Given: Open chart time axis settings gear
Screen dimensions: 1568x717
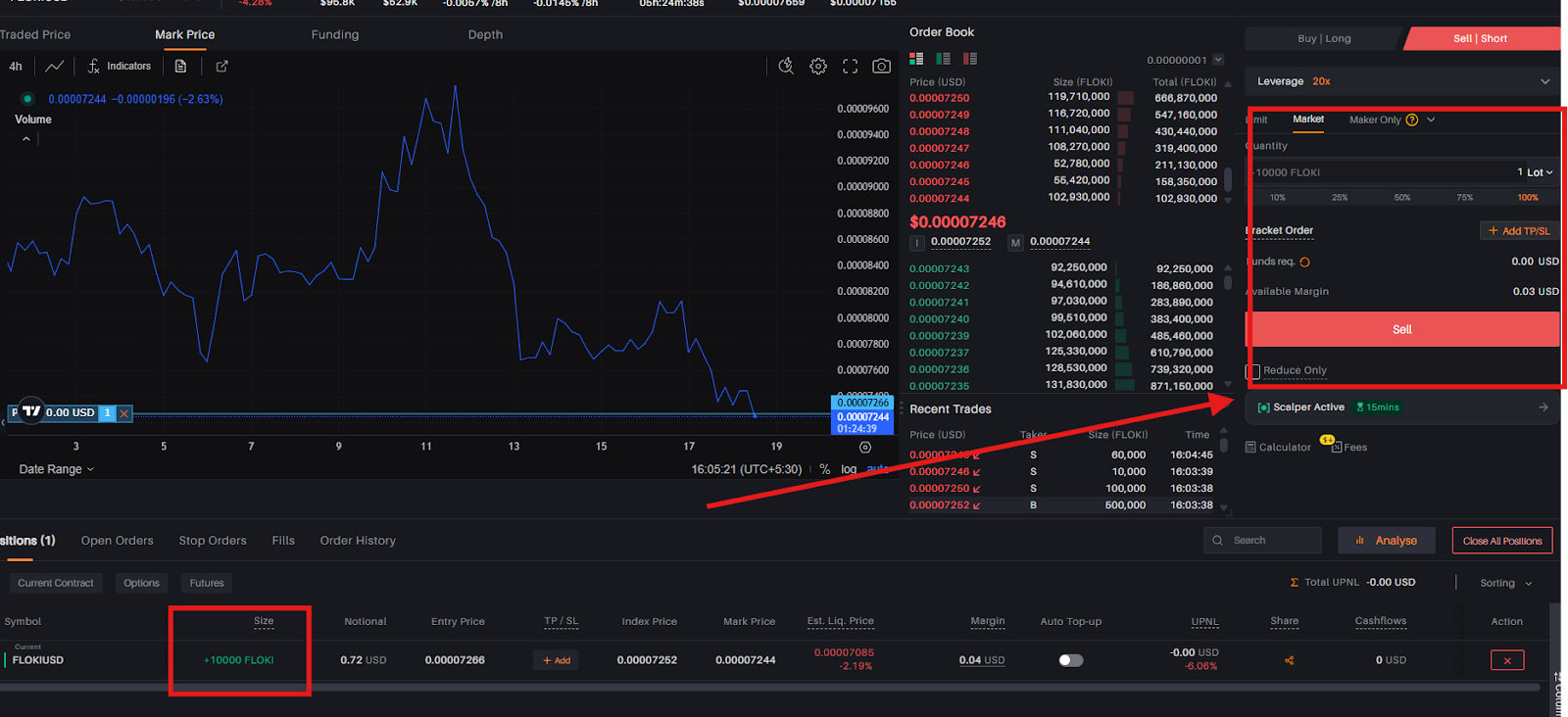Looking at the screenshot, I should point(865,447).
